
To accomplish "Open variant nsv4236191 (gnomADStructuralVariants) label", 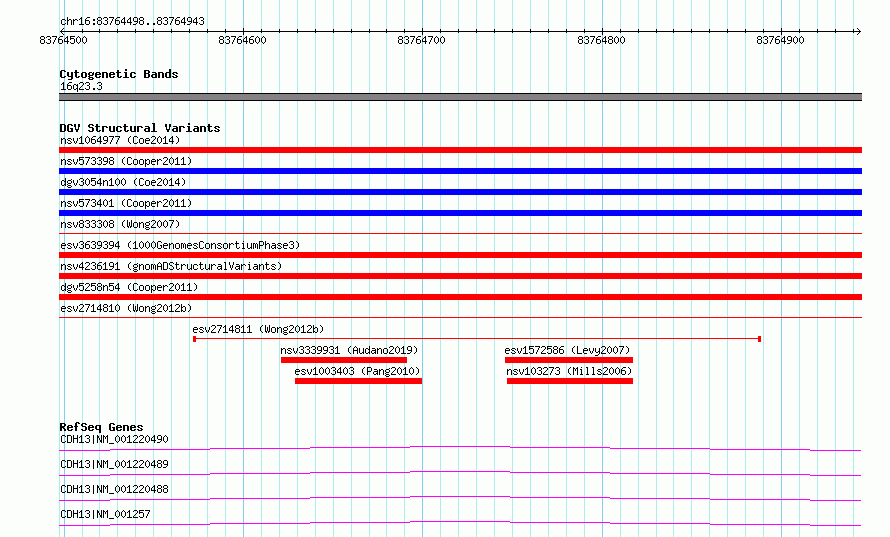I will tap(171, 266).
